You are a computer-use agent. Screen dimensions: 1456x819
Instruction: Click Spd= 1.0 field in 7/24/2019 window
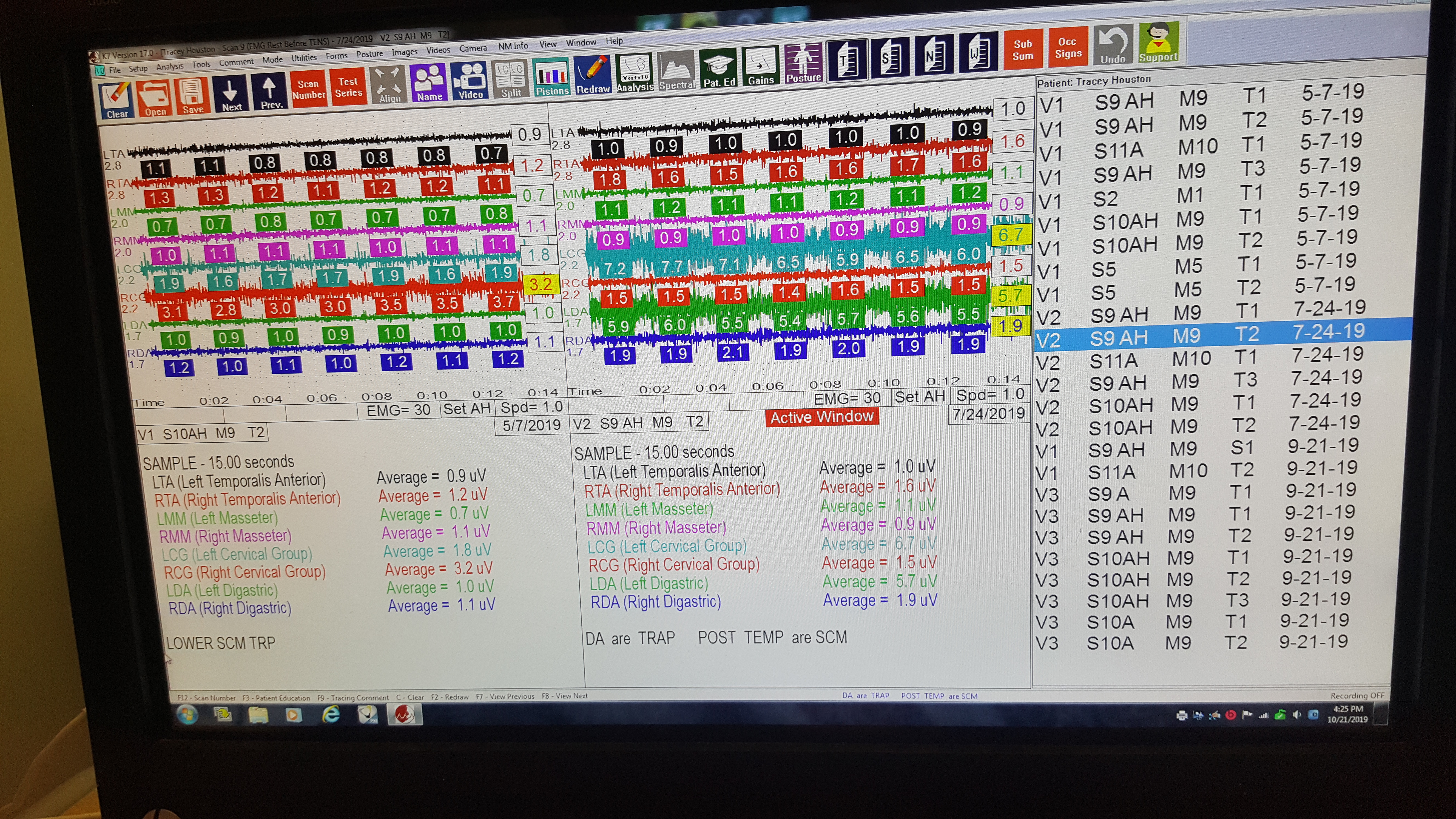(990, 394)
